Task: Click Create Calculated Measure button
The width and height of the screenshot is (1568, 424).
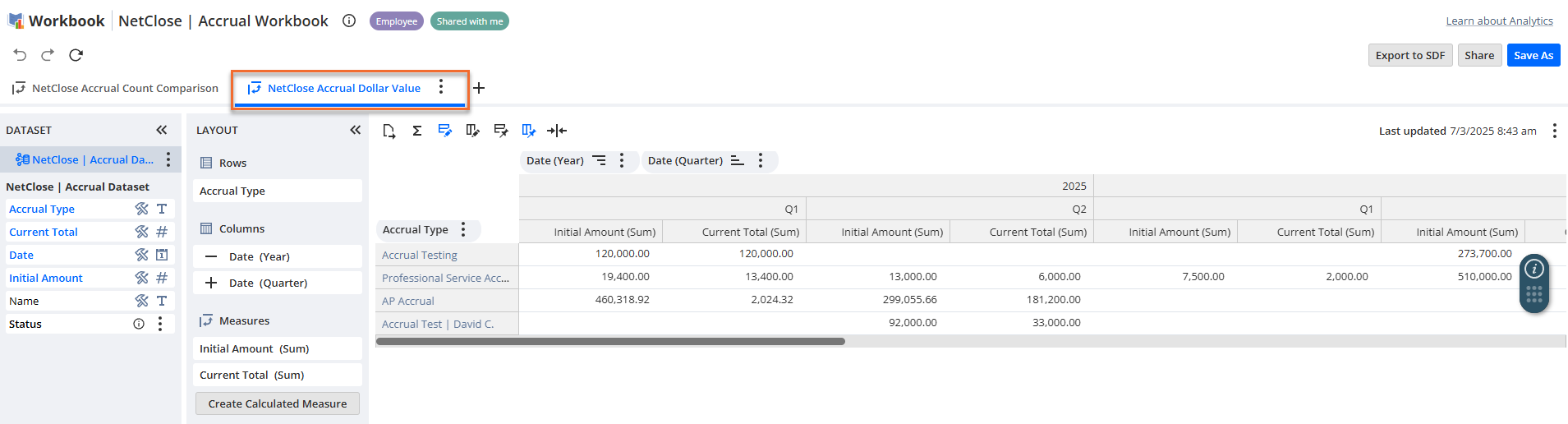Action: (x=278, y=403)
